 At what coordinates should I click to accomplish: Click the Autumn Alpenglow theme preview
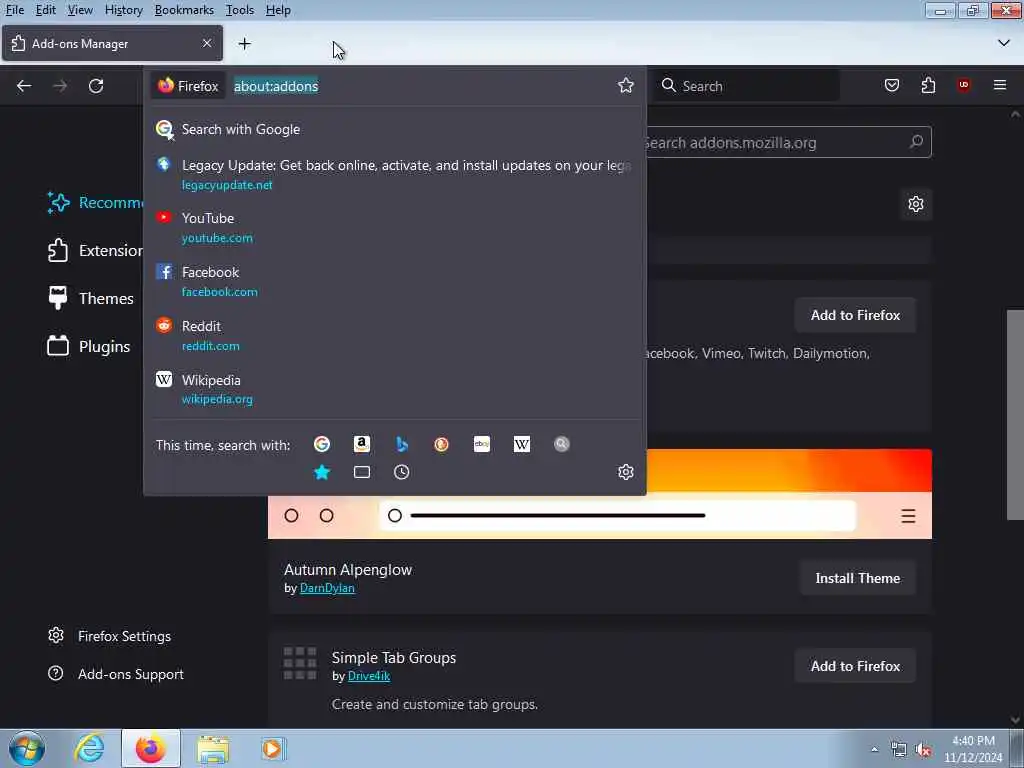click(x=600, y=494)
